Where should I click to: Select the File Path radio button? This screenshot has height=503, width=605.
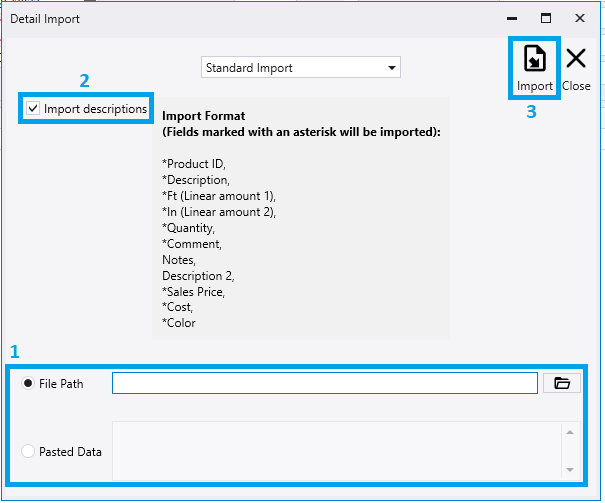28,384
